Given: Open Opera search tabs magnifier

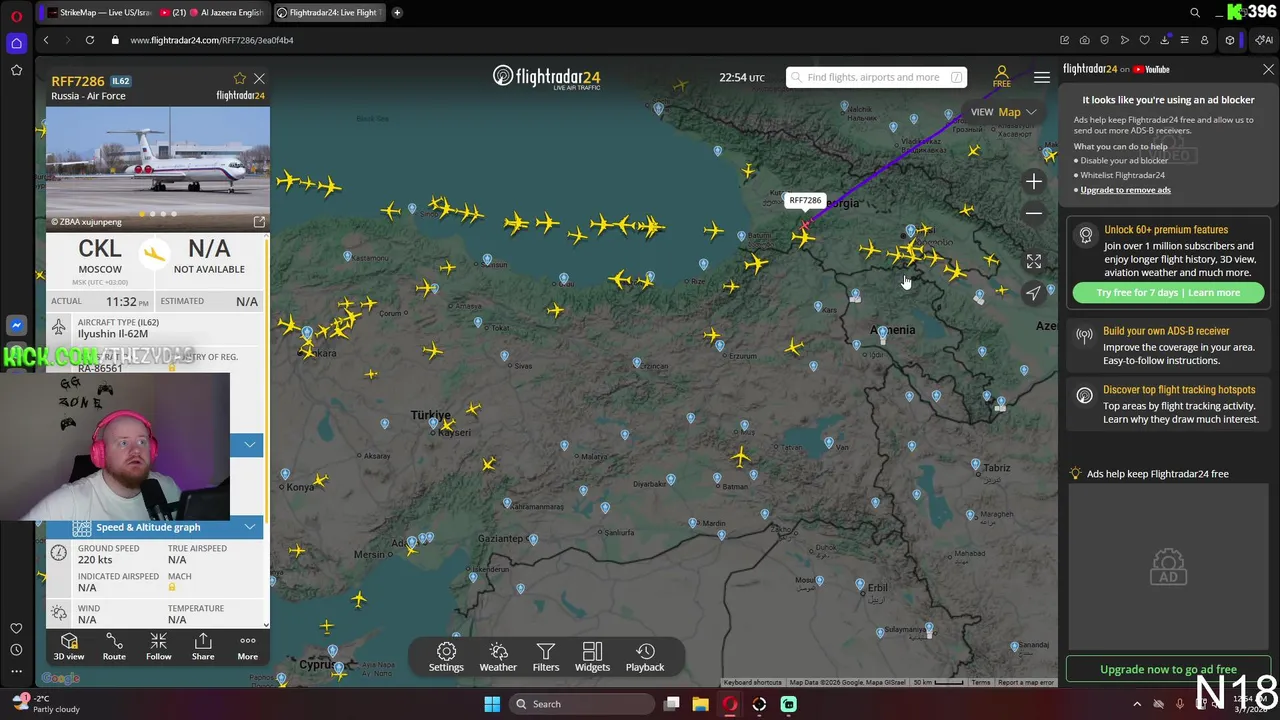Looking at the screenshot, I should (1195, 12).
